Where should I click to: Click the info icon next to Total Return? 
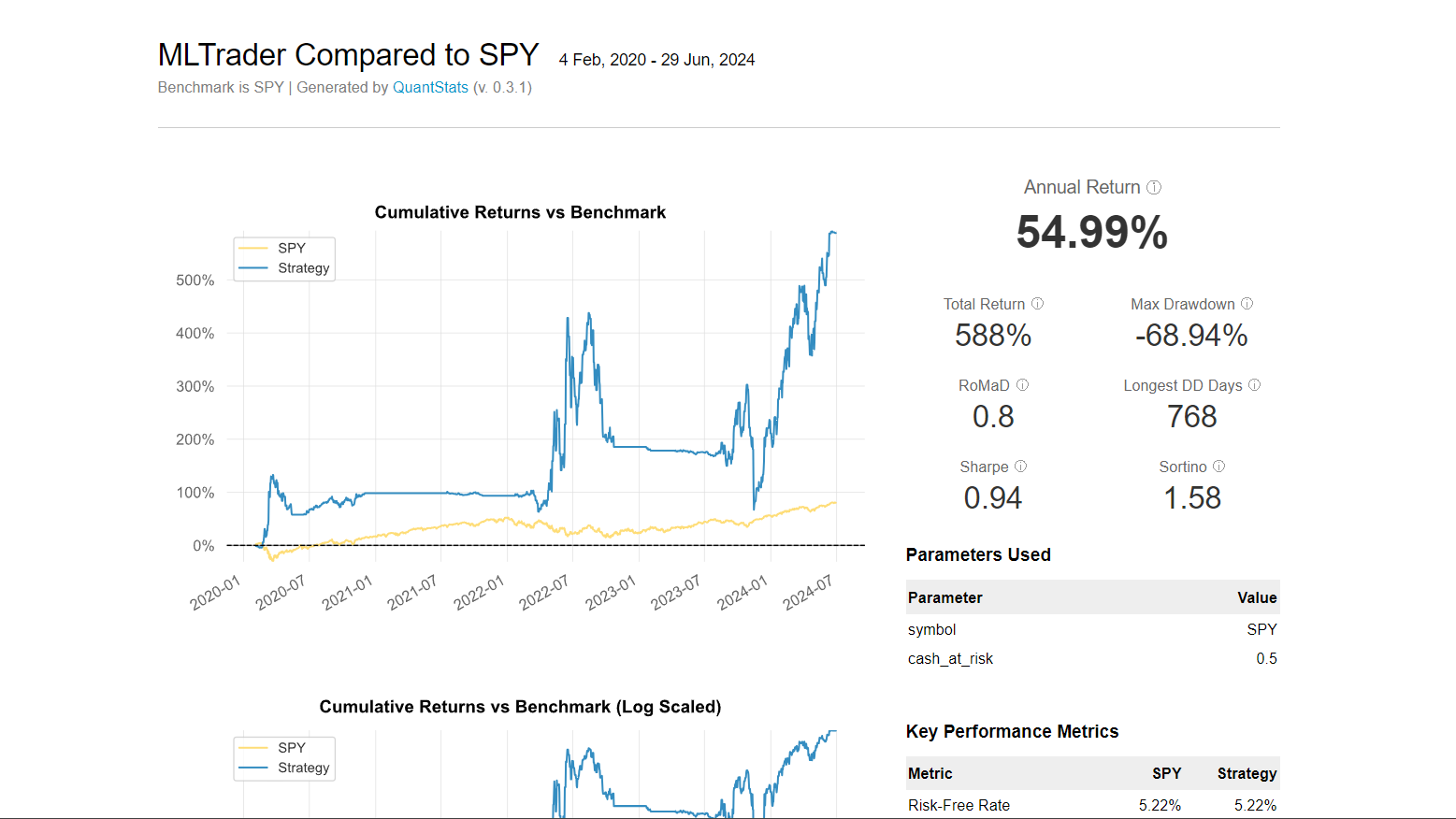[x=1037, y=304]
